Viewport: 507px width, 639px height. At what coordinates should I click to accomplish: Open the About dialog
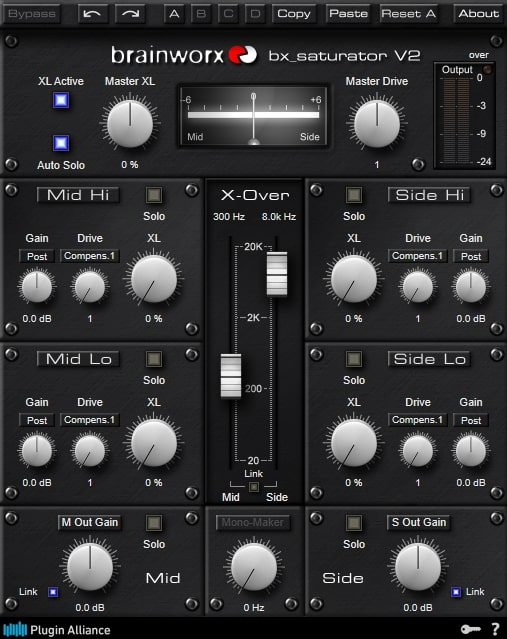[478, 14]
